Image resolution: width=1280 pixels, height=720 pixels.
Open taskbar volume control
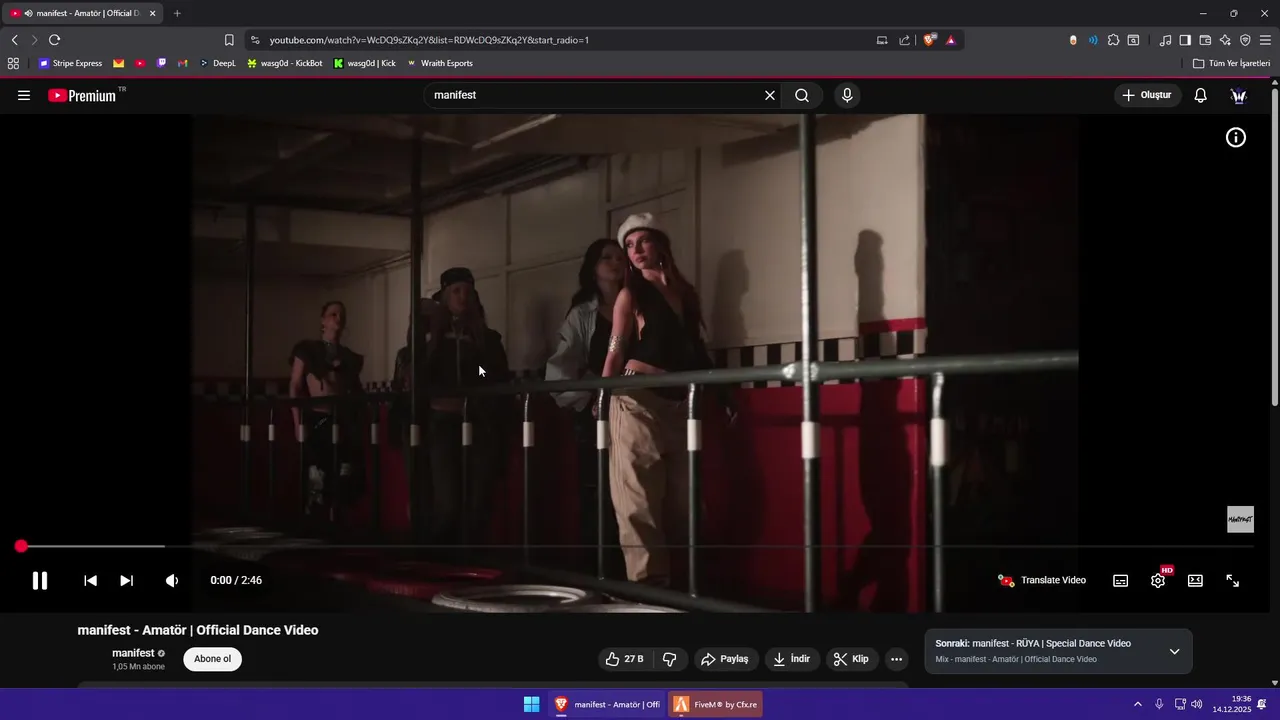[x=1197, y=704]
